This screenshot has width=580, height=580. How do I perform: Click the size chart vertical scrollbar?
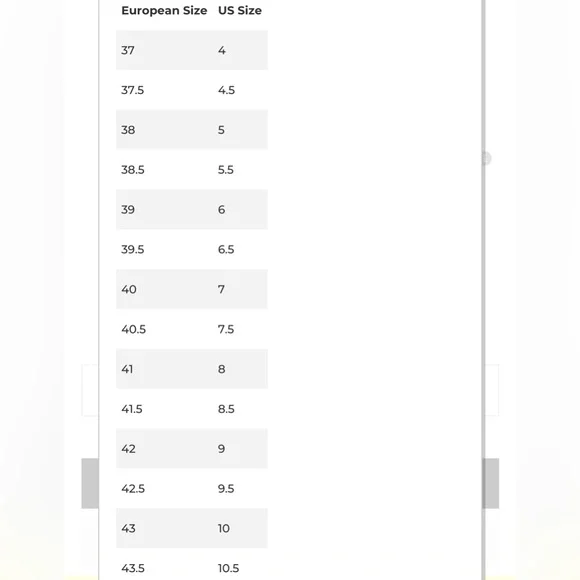[x=483, y=290]
